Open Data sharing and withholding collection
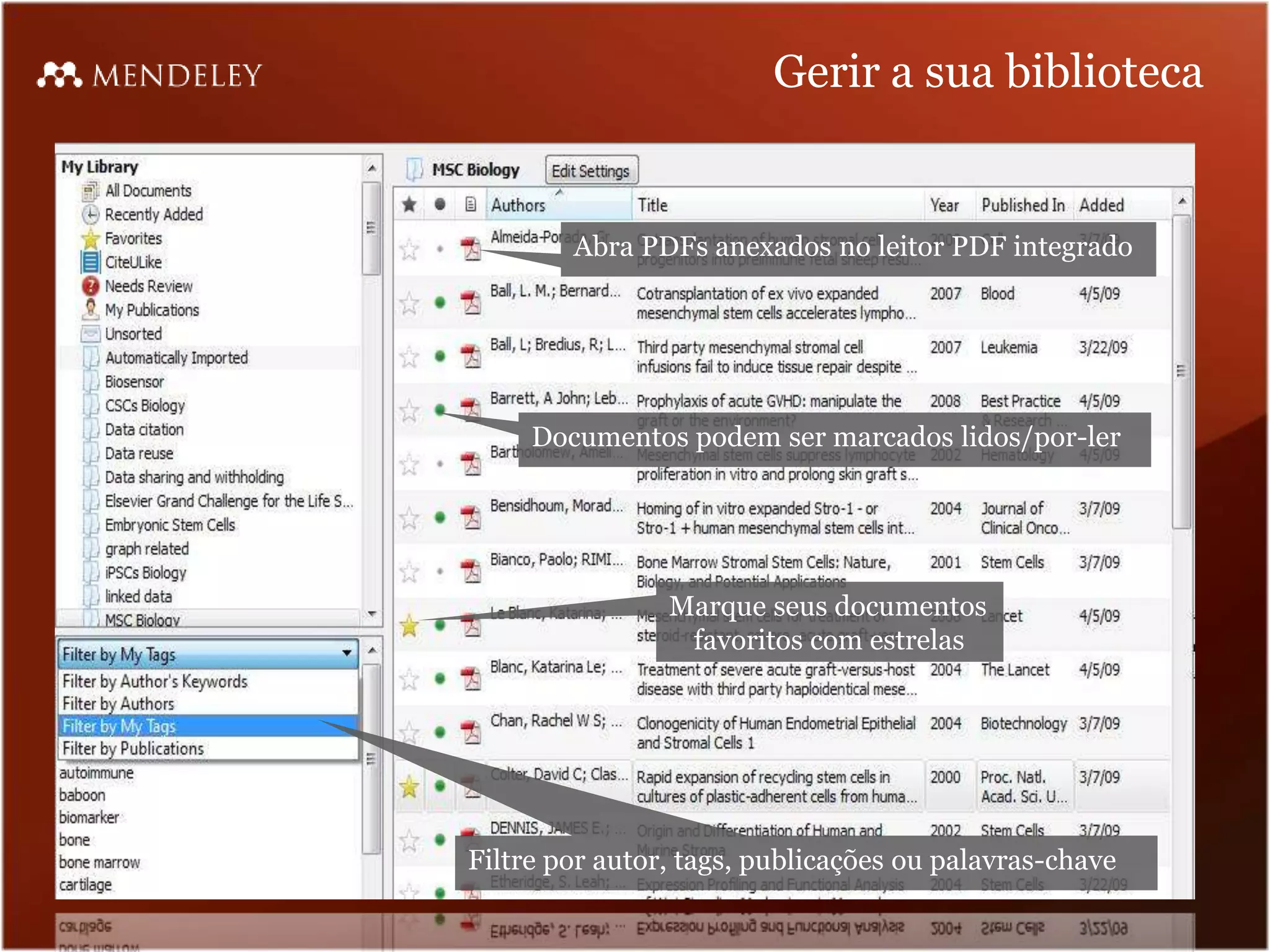The height and width of the screenshot is (952, 1270). [x=194, y=477]
